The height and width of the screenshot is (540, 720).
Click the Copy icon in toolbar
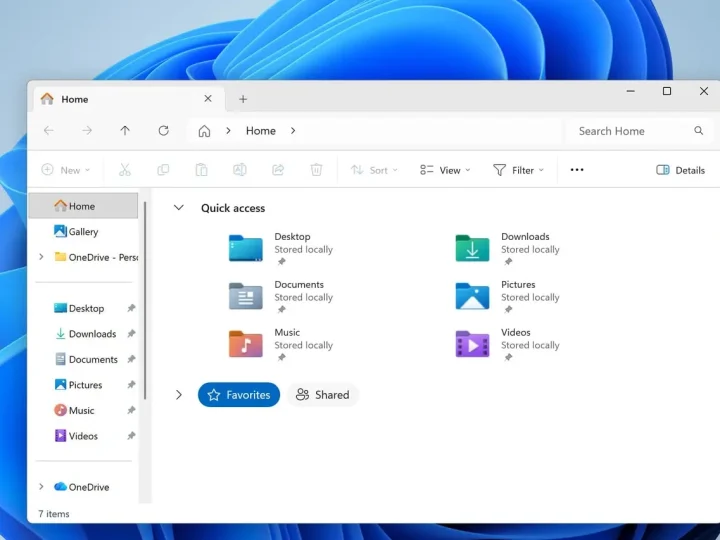[163, 170]
